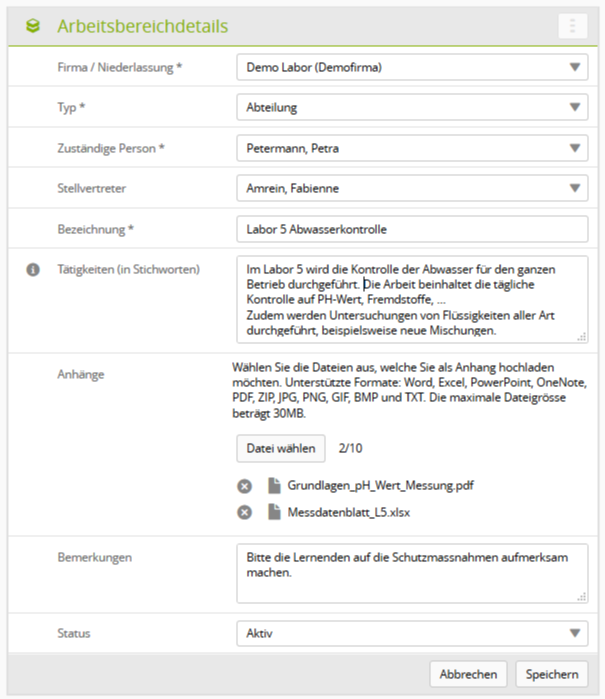
Task: Click the file icon of Grundlagen_pH_Wert_Messung.pdf
Action: [x=274, y=487]
